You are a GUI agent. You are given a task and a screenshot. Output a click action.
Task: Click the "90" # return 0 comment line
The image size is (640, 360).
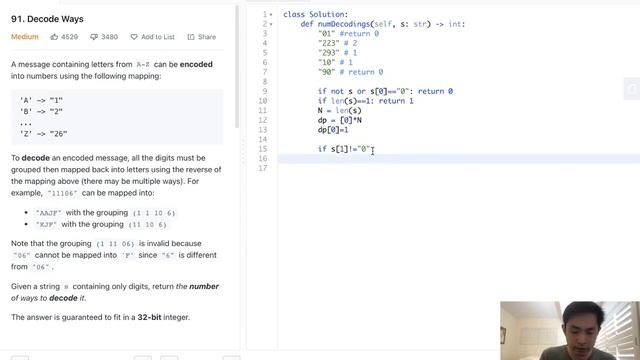point(350,72)
